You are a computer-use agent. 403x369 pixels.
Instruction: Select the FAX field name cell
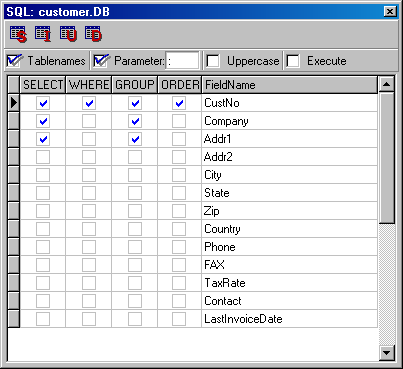coord(290,265)
